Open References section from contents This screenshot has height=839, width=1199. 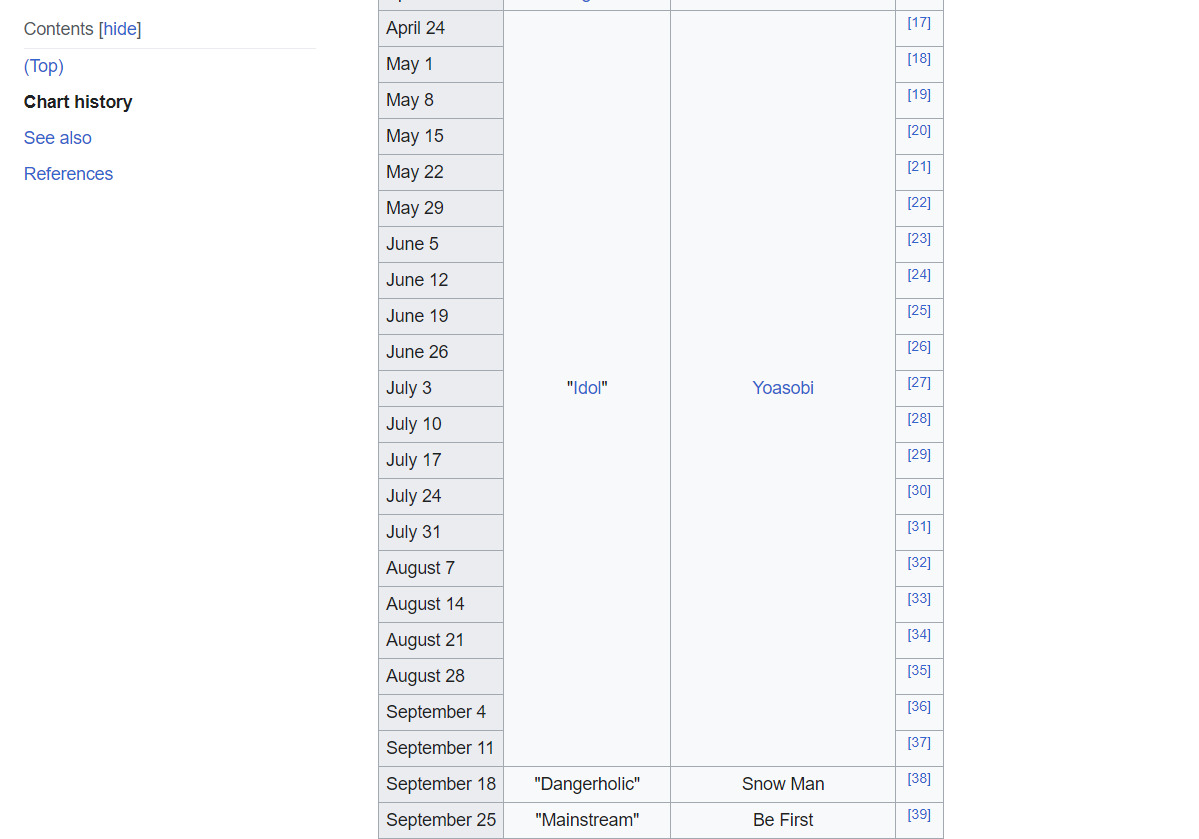click(x=68, y=174)
